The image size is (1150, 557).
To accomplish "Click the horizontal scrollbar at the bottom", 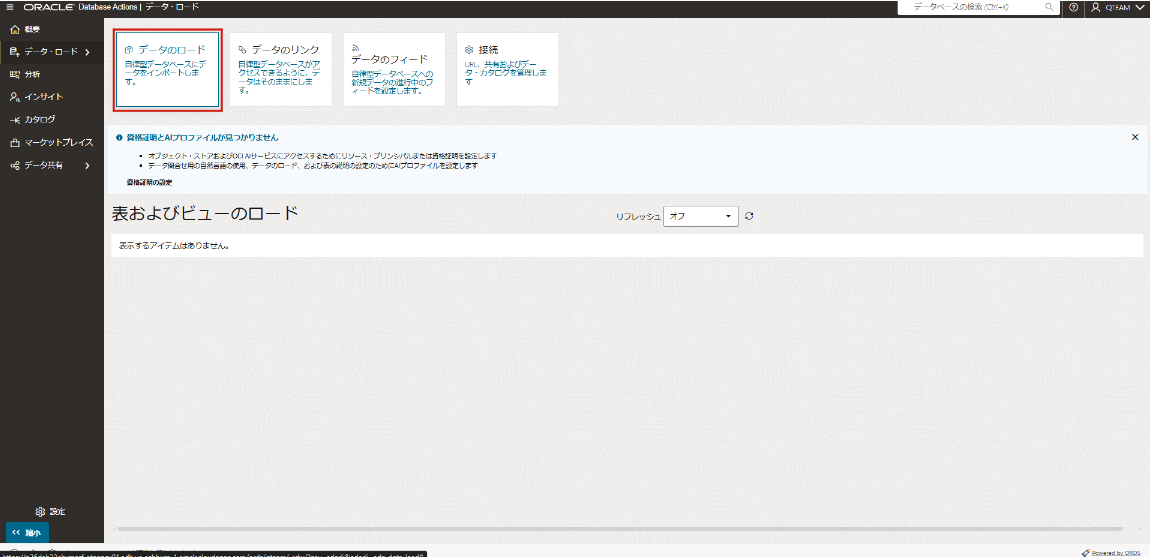I will tap(619, 528).
